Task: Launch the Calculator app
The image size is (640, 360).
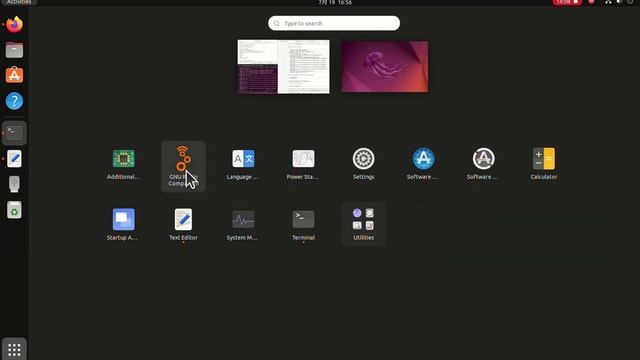Action: click(x=544, y=164)
